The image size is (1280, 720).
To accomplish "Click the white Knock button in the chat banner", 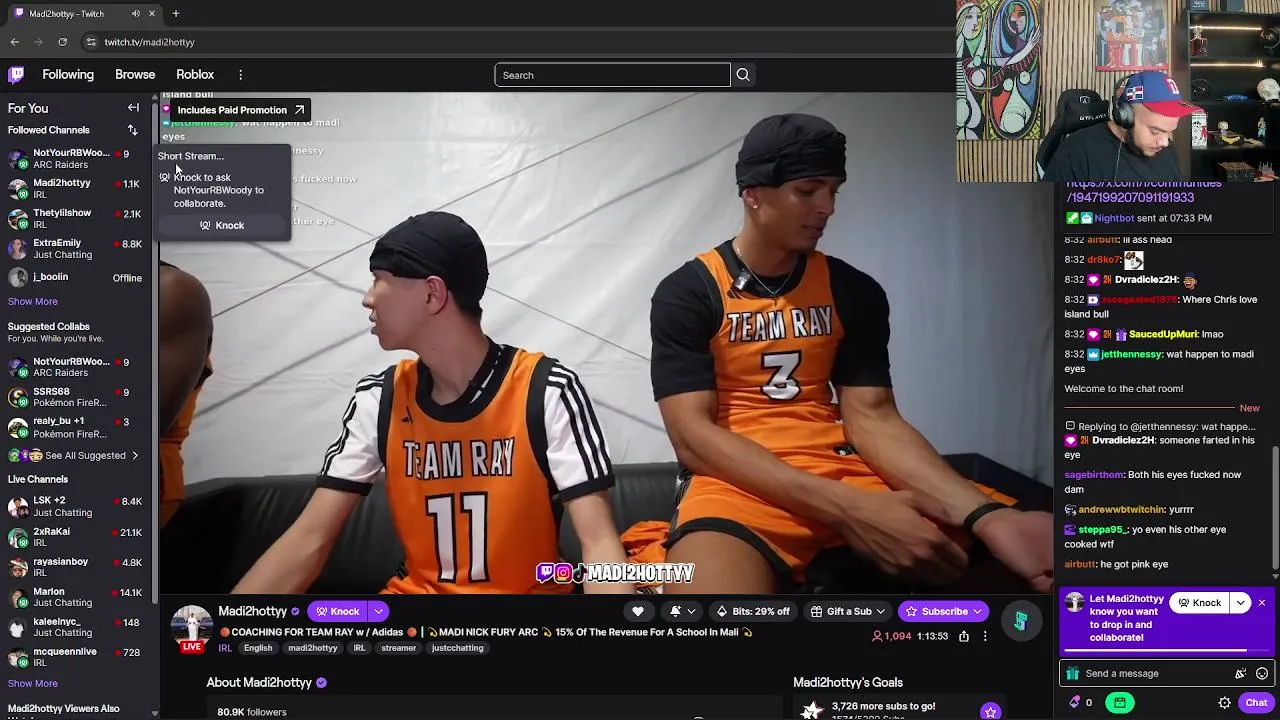I will point(1199,603).
